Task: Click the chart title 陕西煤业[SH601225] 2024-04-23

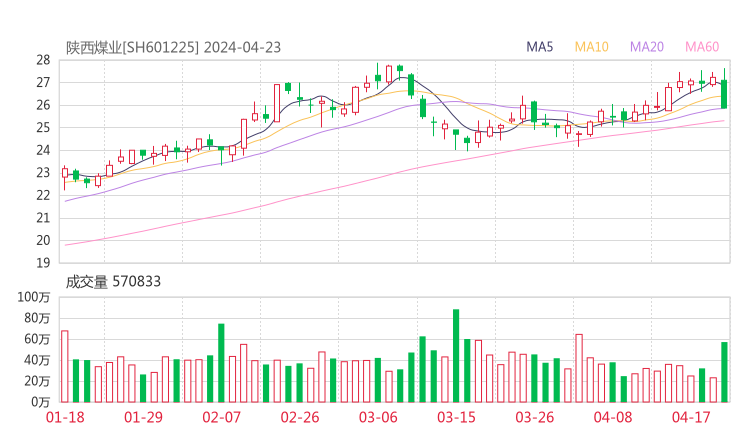Action: point(173,47)
